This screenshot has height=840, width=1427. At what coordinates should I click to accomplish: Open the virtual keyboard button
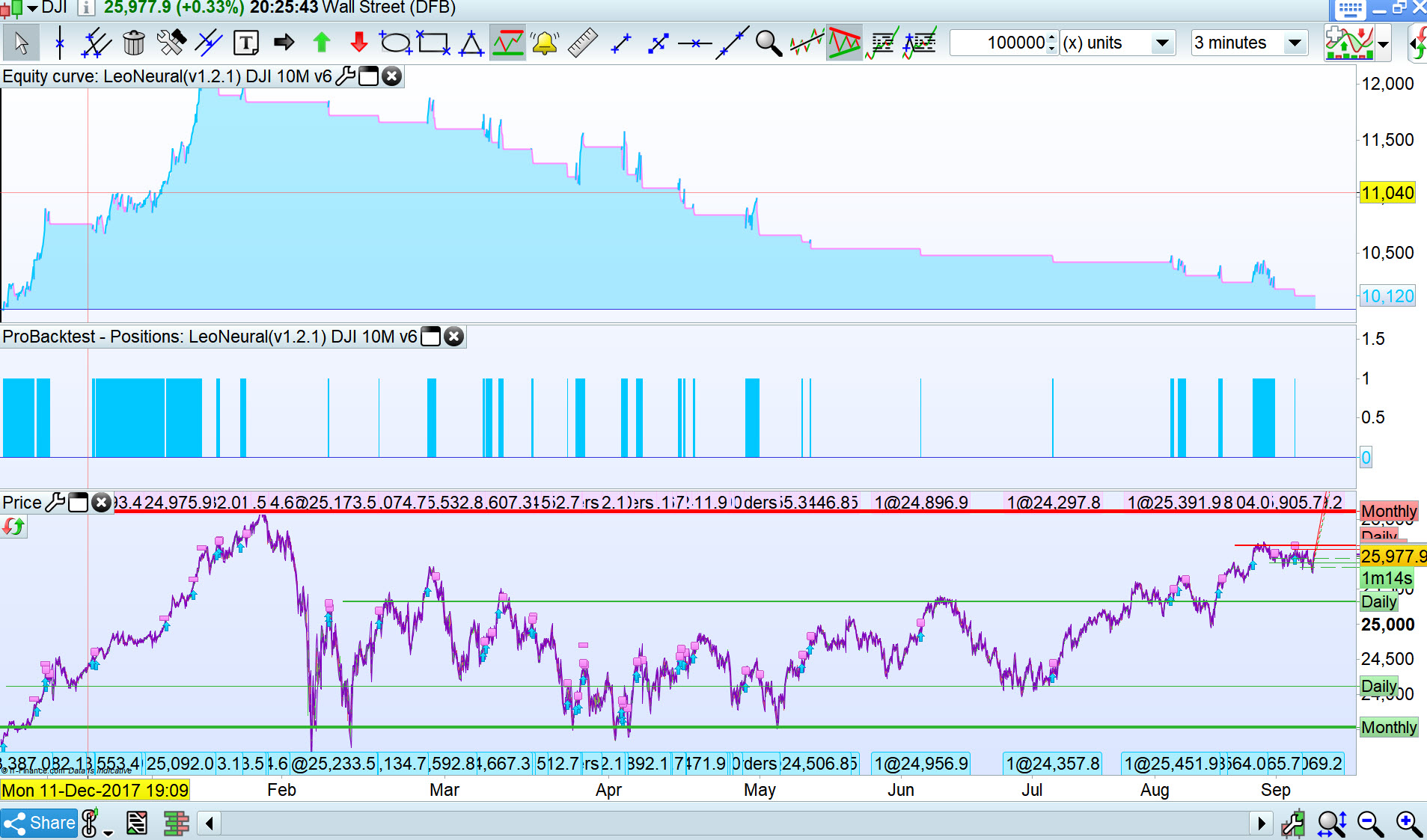(x=1350, y=10)
